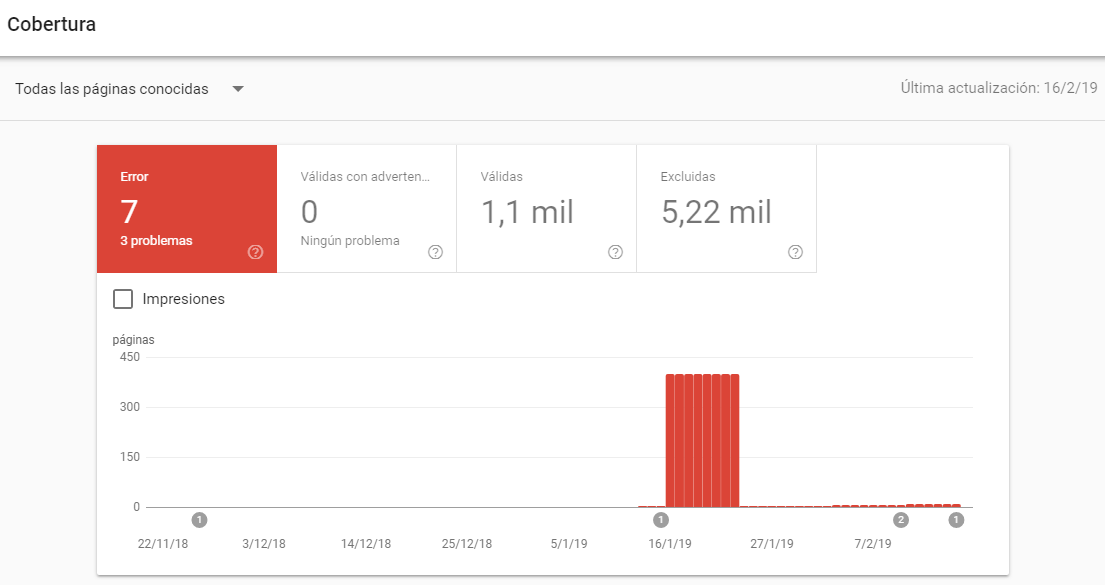Click the help icon in the Válidas card
This screenshot has height=585, width=1105.
(615, 252)
